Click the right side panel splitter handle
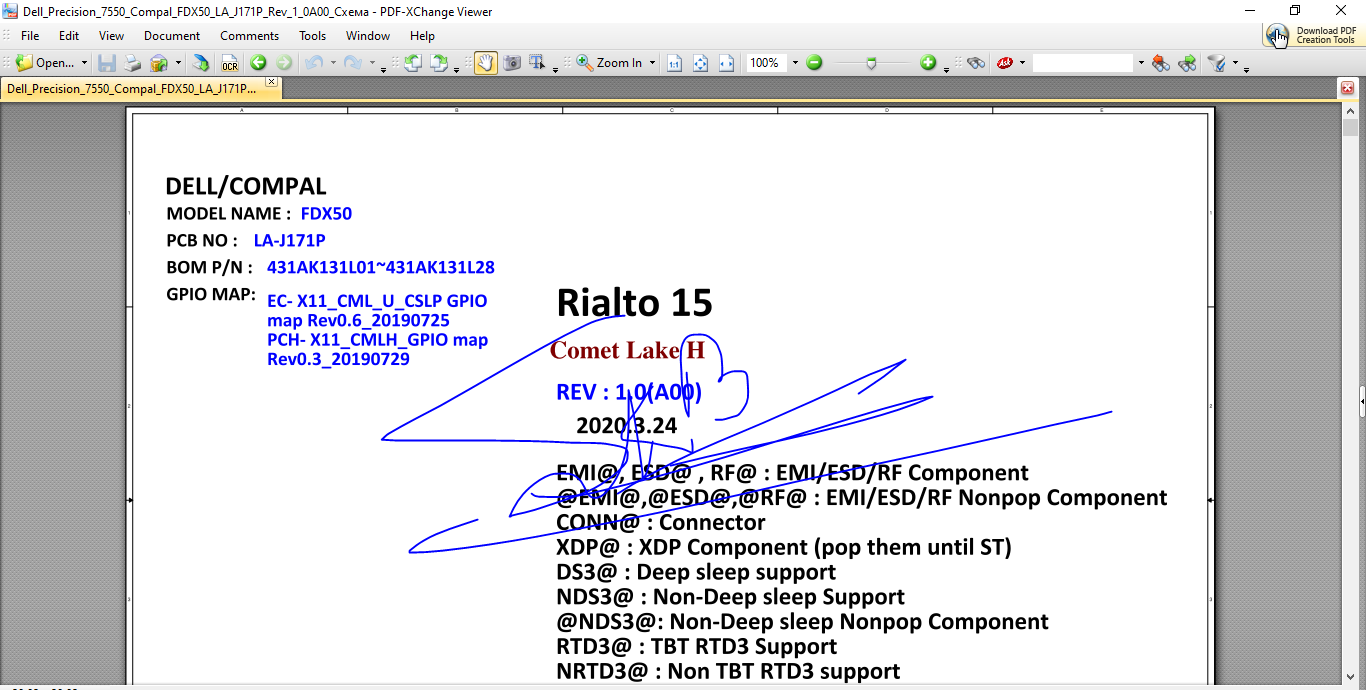 pyautogui.click(x=1362, y=401)
